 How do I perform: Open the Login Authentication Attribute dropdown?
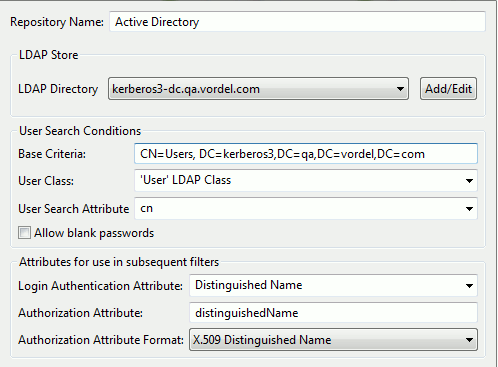pos(333,285)
